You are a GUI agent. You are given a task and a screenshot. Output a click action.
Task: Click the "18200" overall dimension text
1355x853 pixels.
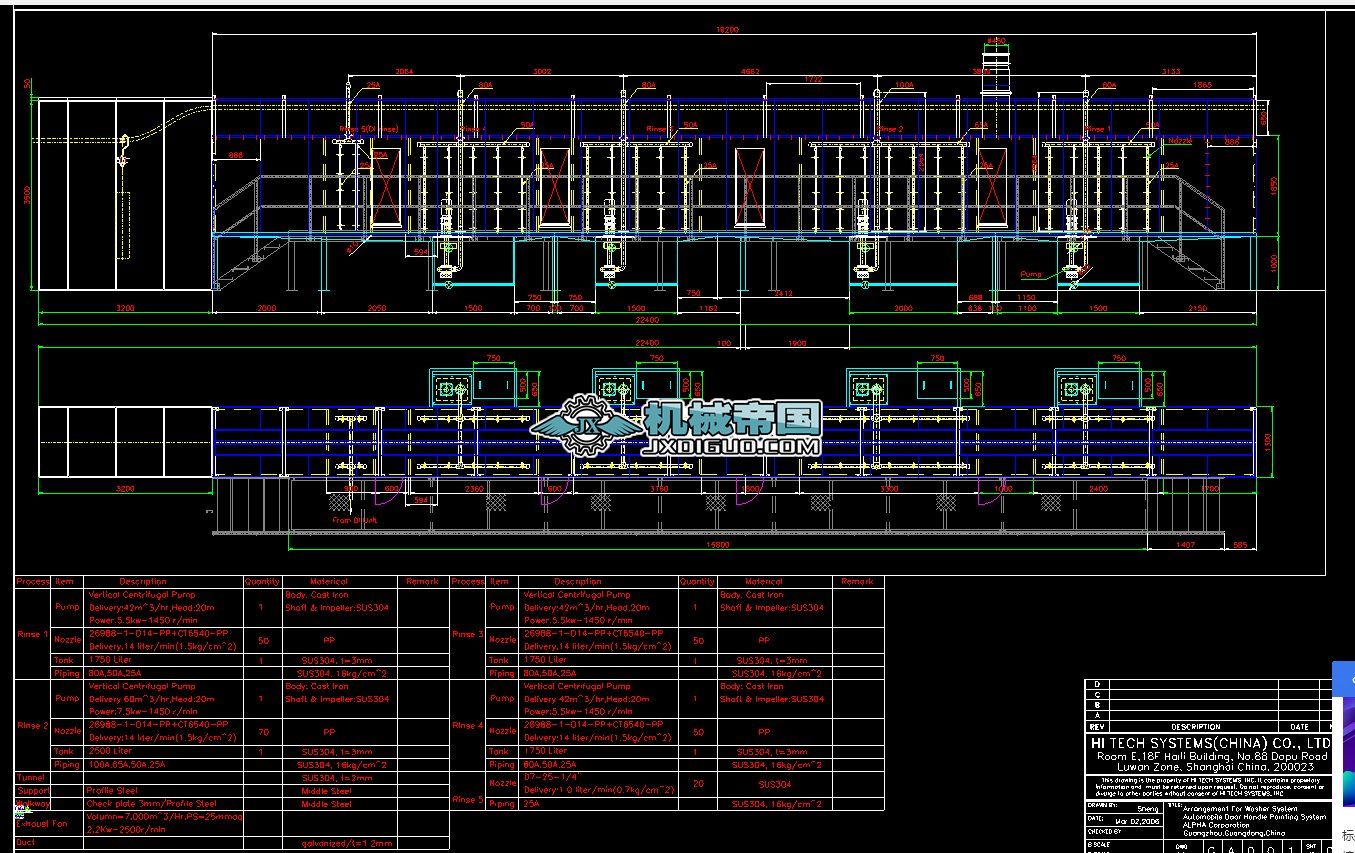[x=727, y=30]
